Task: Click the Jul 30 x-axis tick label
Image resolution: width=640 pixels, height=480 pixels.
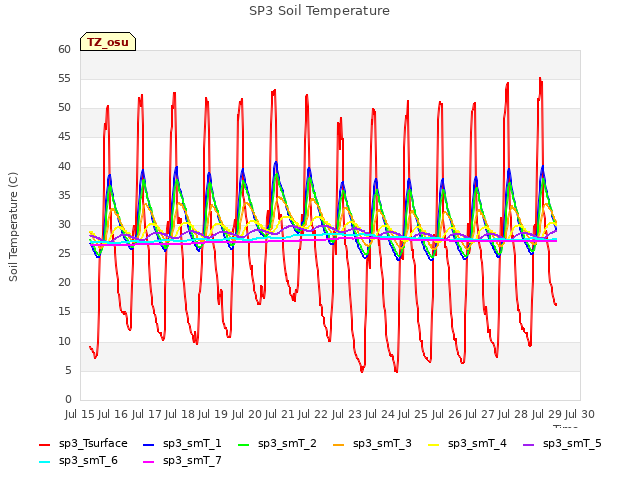Action: point(580,414)
